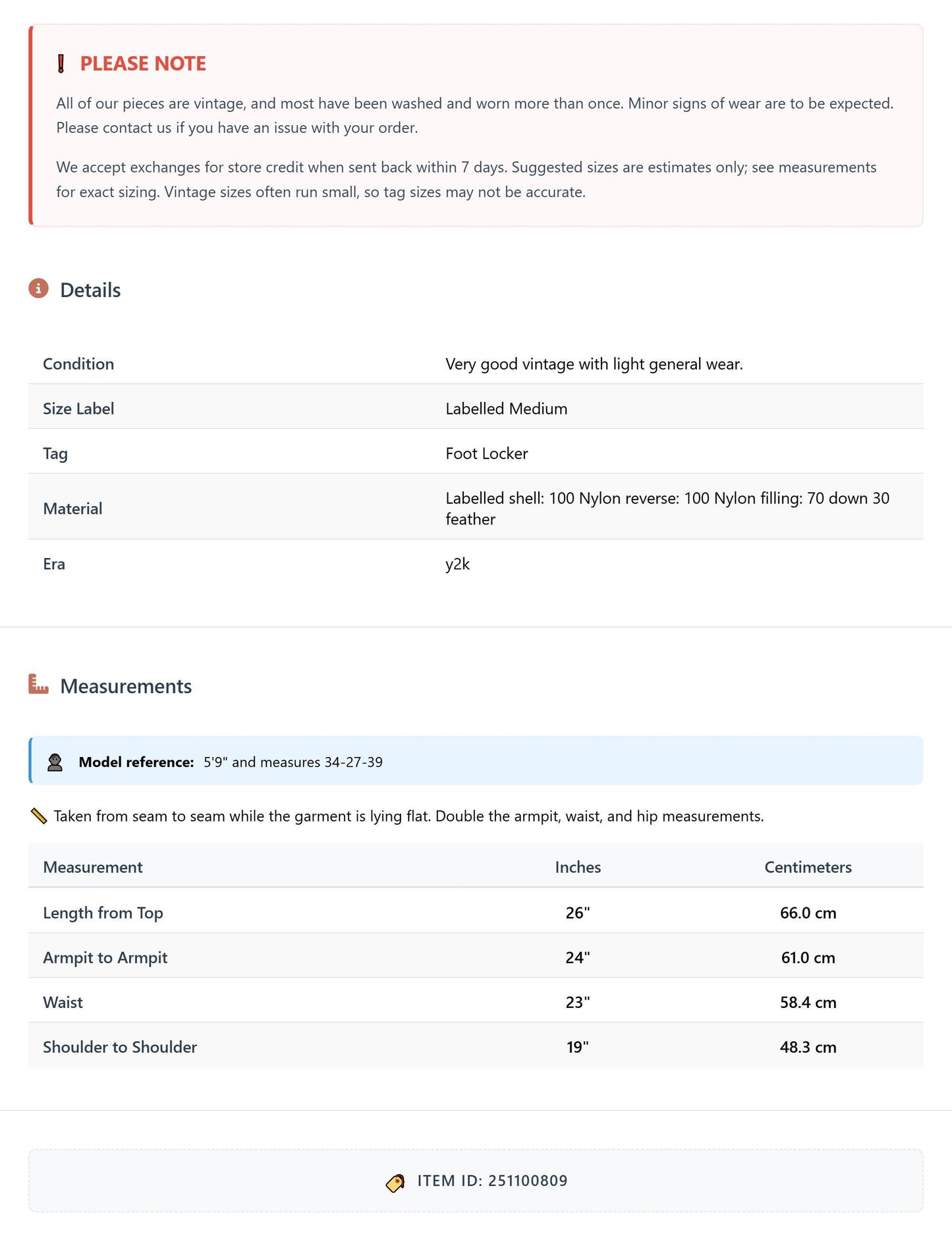Click the Measurements section heading
952x1236 pixels.
pyautogui.click(x=126, y=687)
